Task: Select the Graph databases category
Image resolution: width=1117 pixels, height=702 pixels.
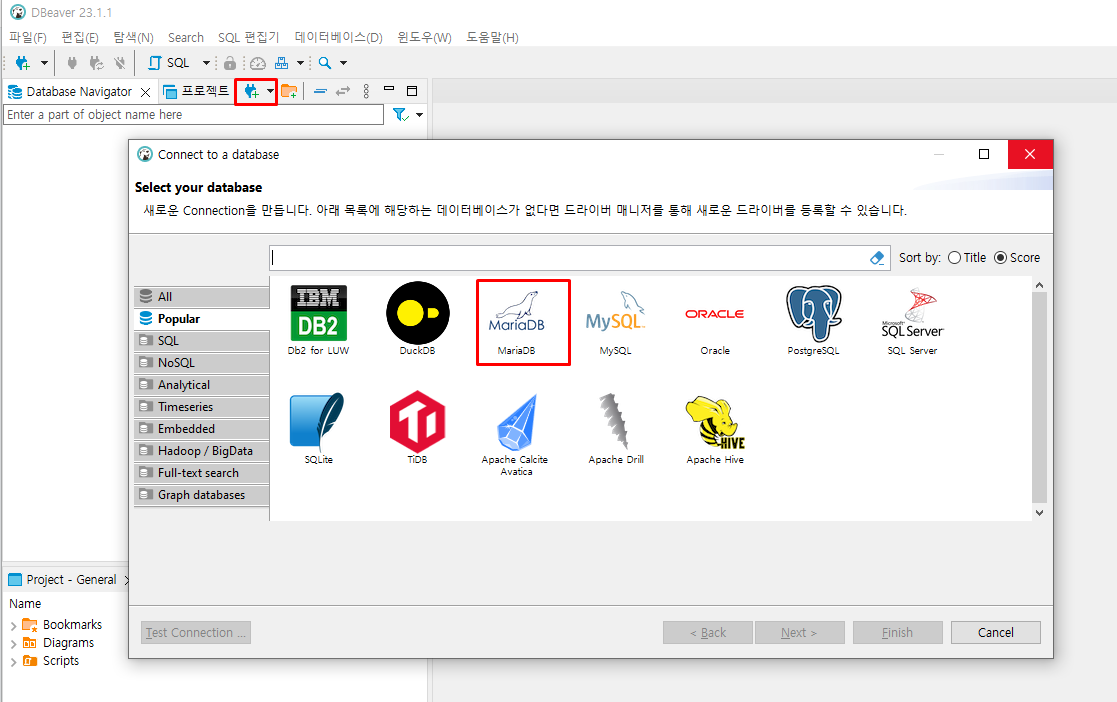Action: click(202, 495)
